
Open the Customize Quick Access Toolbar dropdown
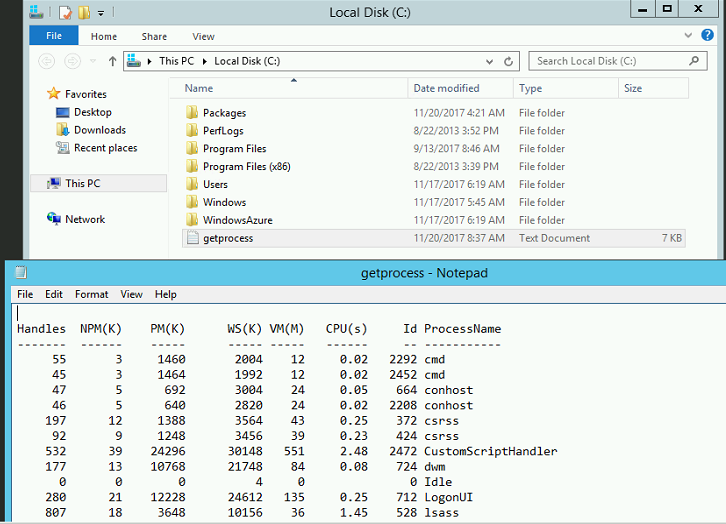click(100, 13)
